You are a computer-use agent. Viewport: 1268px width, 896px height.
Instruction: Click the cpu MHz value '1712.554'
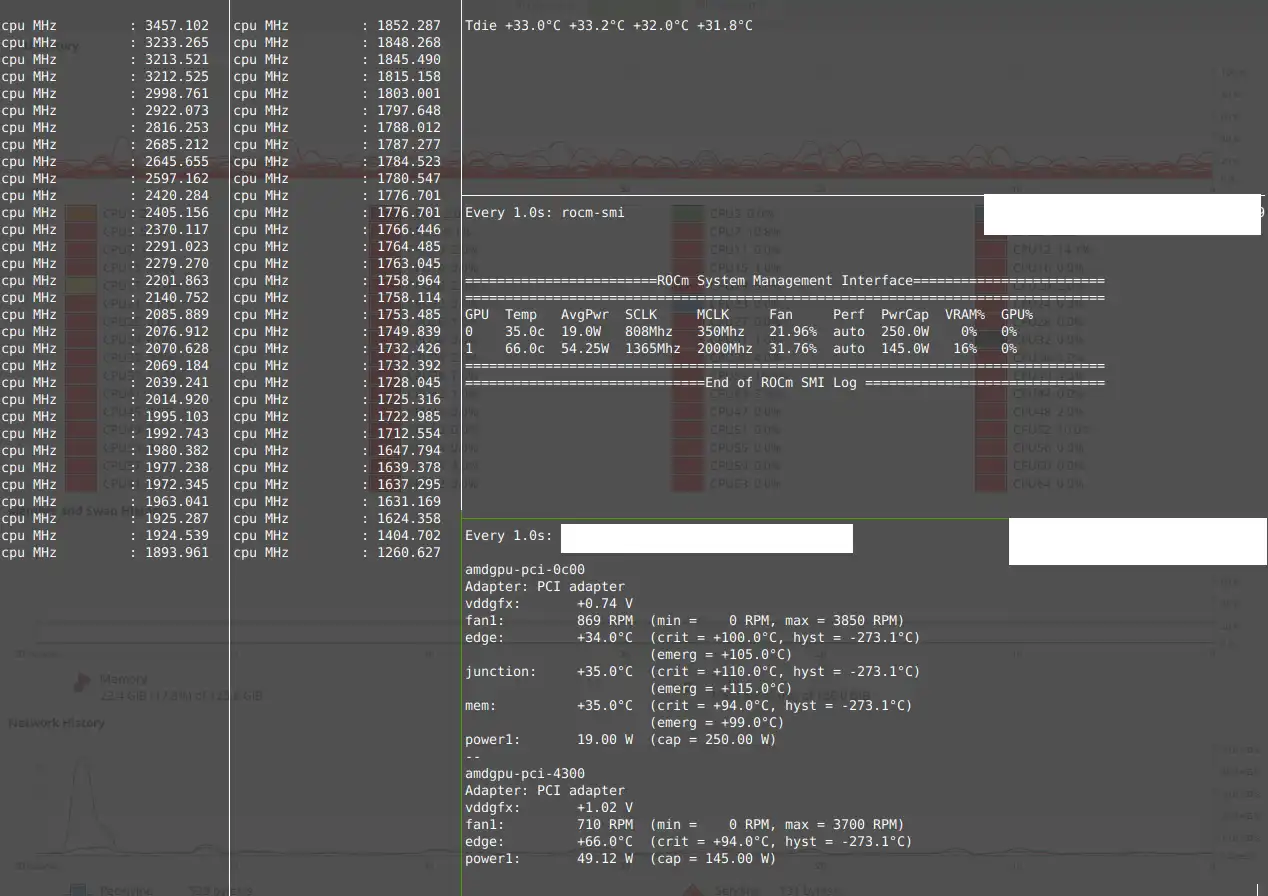(409, 433)
